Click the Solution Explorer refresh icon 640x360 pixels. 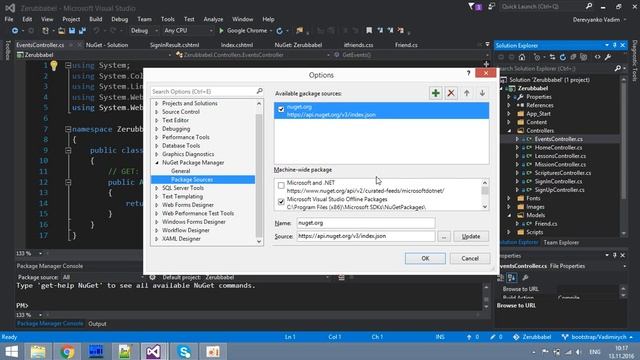tap(563, 57)
